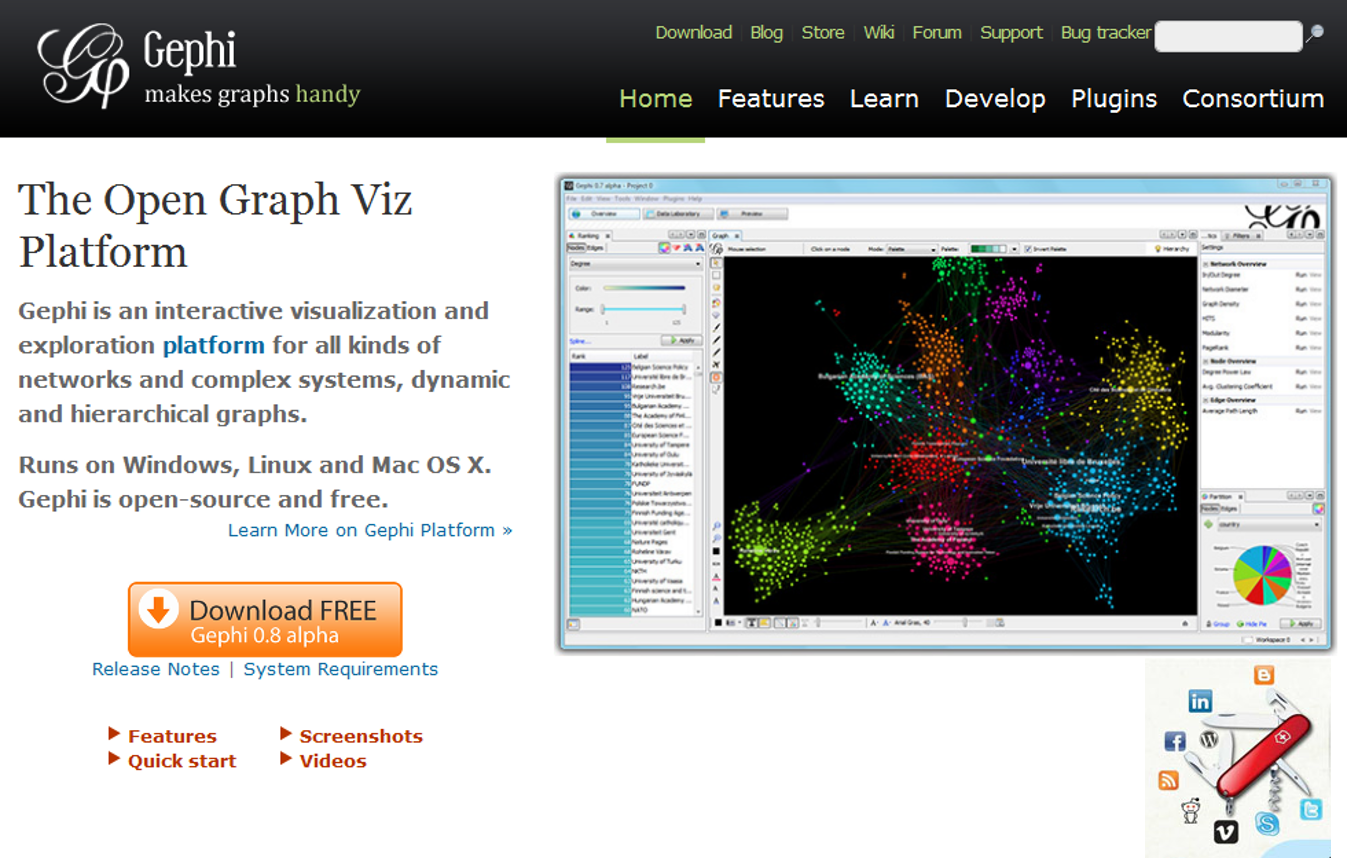Open the Twitter icon

tap(1311, 810)
